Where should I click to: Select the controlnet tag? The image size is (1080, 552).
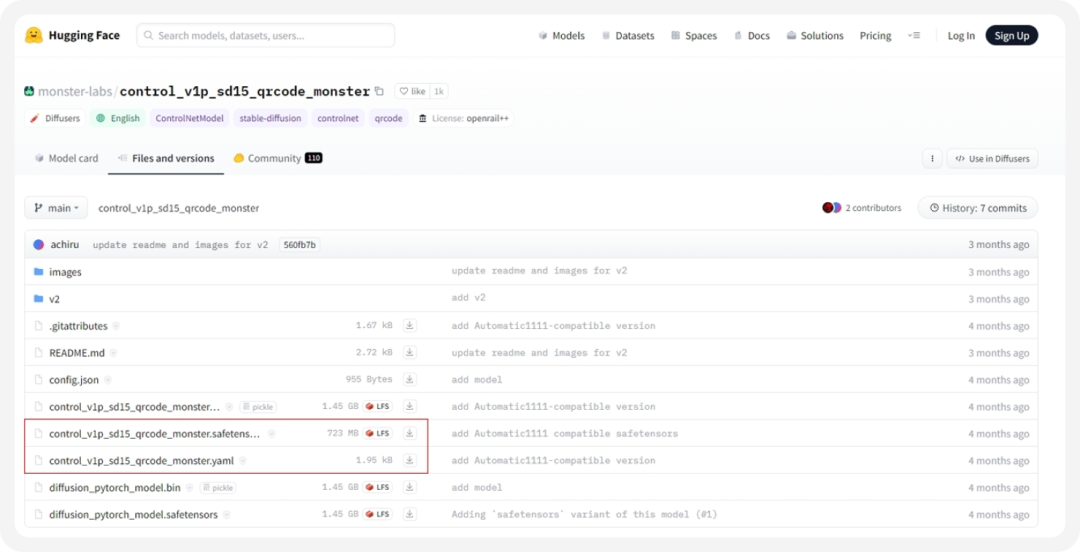338,119
